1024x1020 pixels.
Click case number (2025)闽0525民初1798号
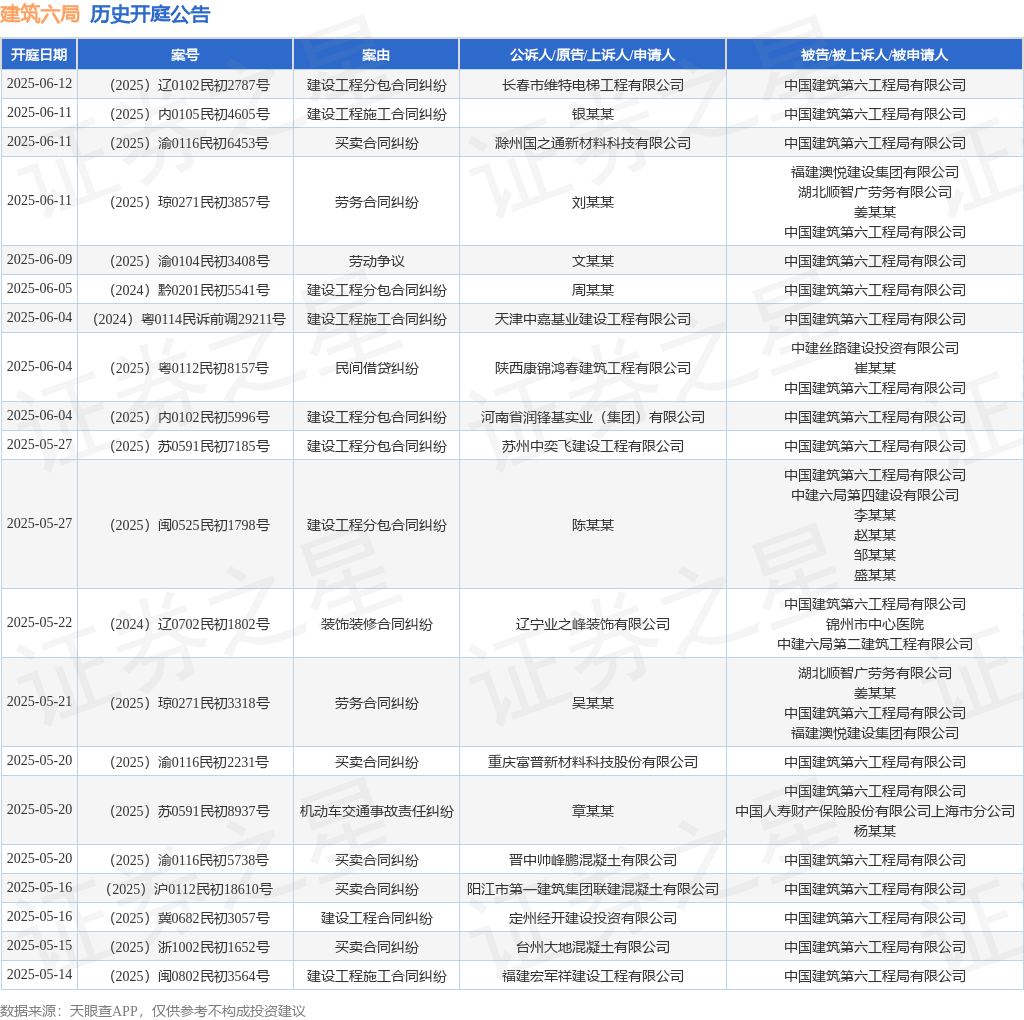(185, 525)
